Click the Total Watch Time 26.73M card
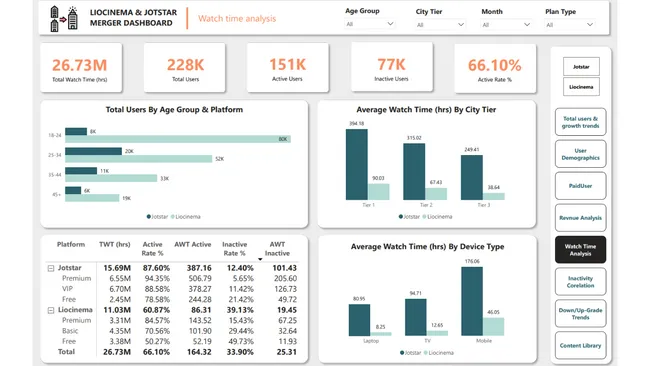 point(81,68)
